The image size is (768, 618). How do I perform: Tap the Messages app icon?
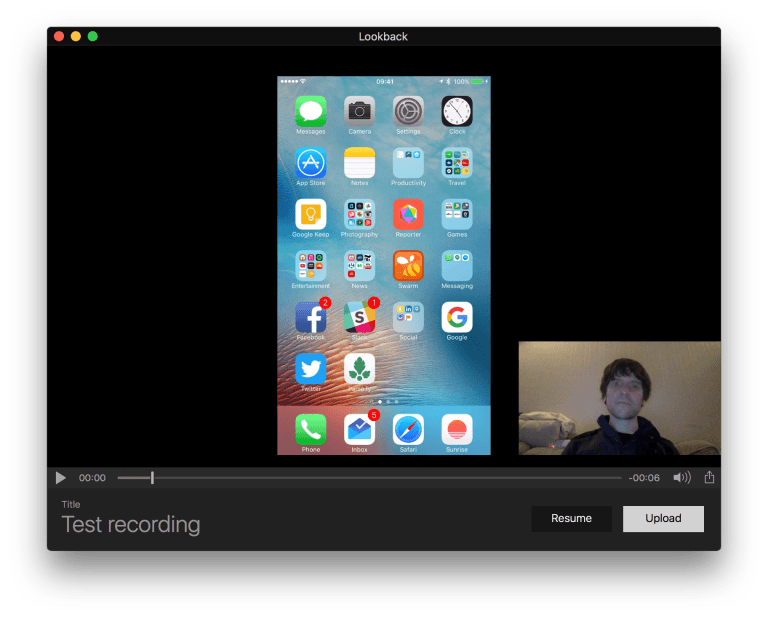coord(311,111)
